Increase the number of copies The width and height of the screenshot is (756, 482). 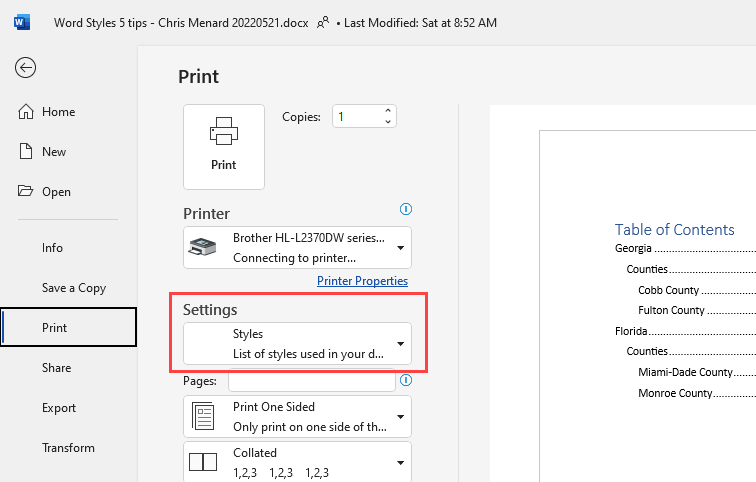(388, 111)
